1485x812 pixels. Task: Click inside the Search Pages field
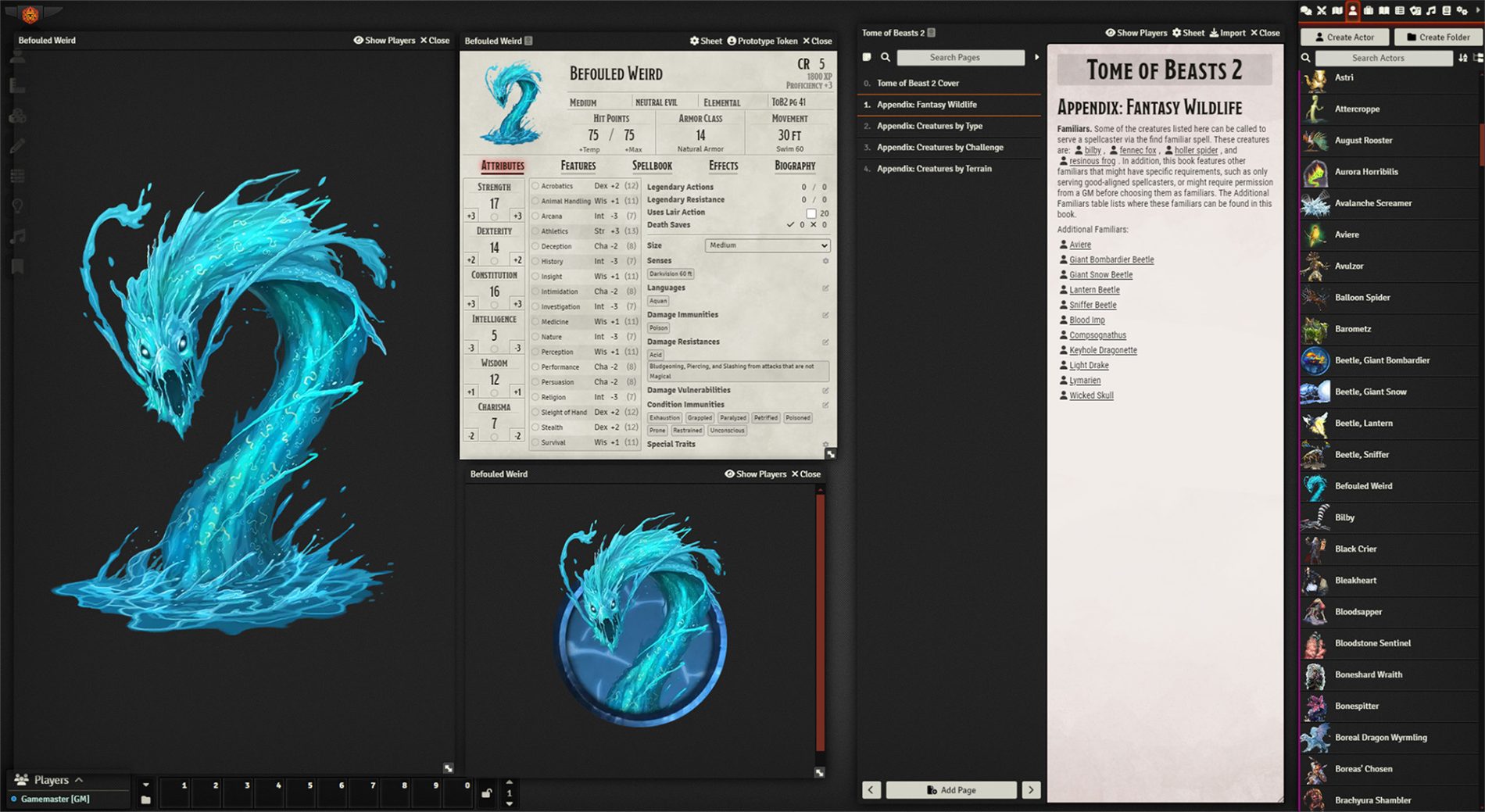pyautogui.click(x=961, y=57)
